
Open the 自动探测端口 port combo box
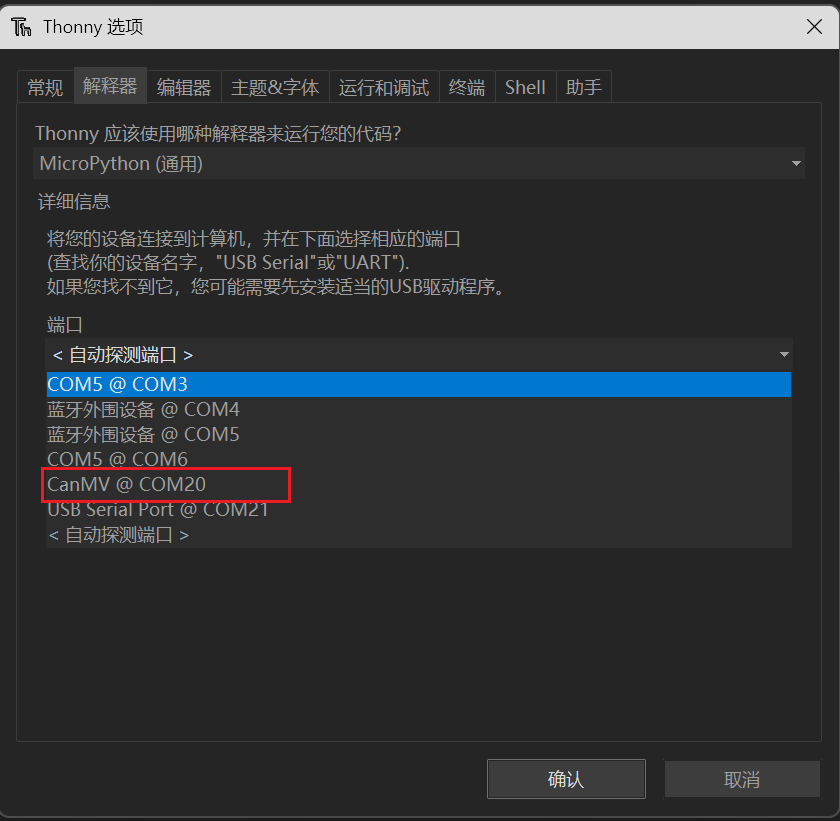pos(419,355)
